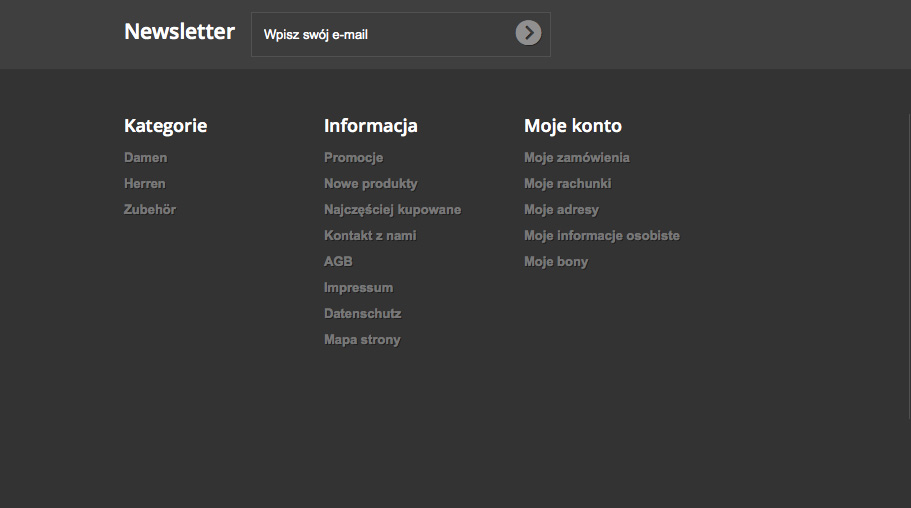Click the newsletter submit arrow icon

[x=528, y=33]
